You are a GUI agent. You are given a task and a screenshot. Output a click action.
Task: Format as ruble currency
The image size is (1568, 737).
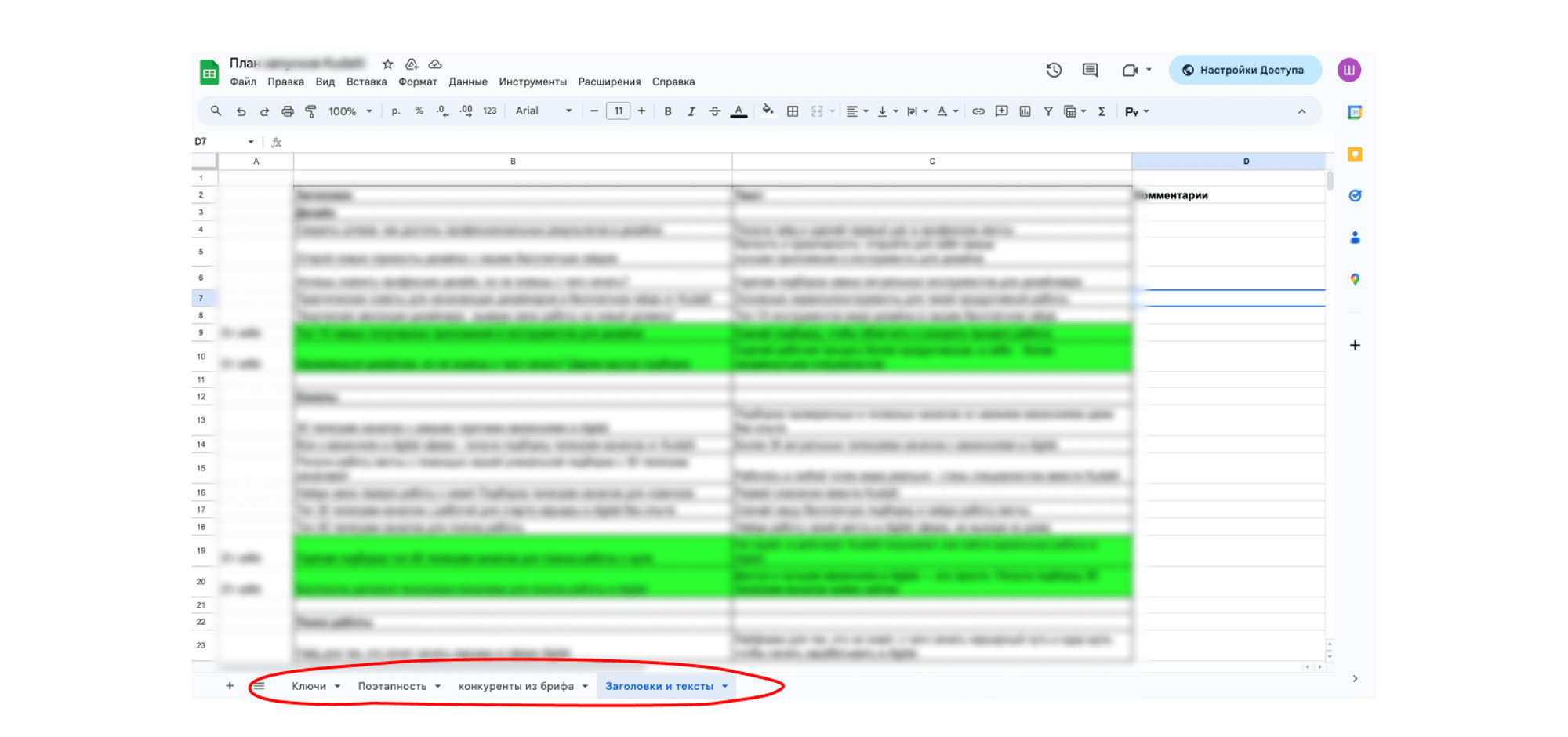pyautogui.click(x=395, y=111)
